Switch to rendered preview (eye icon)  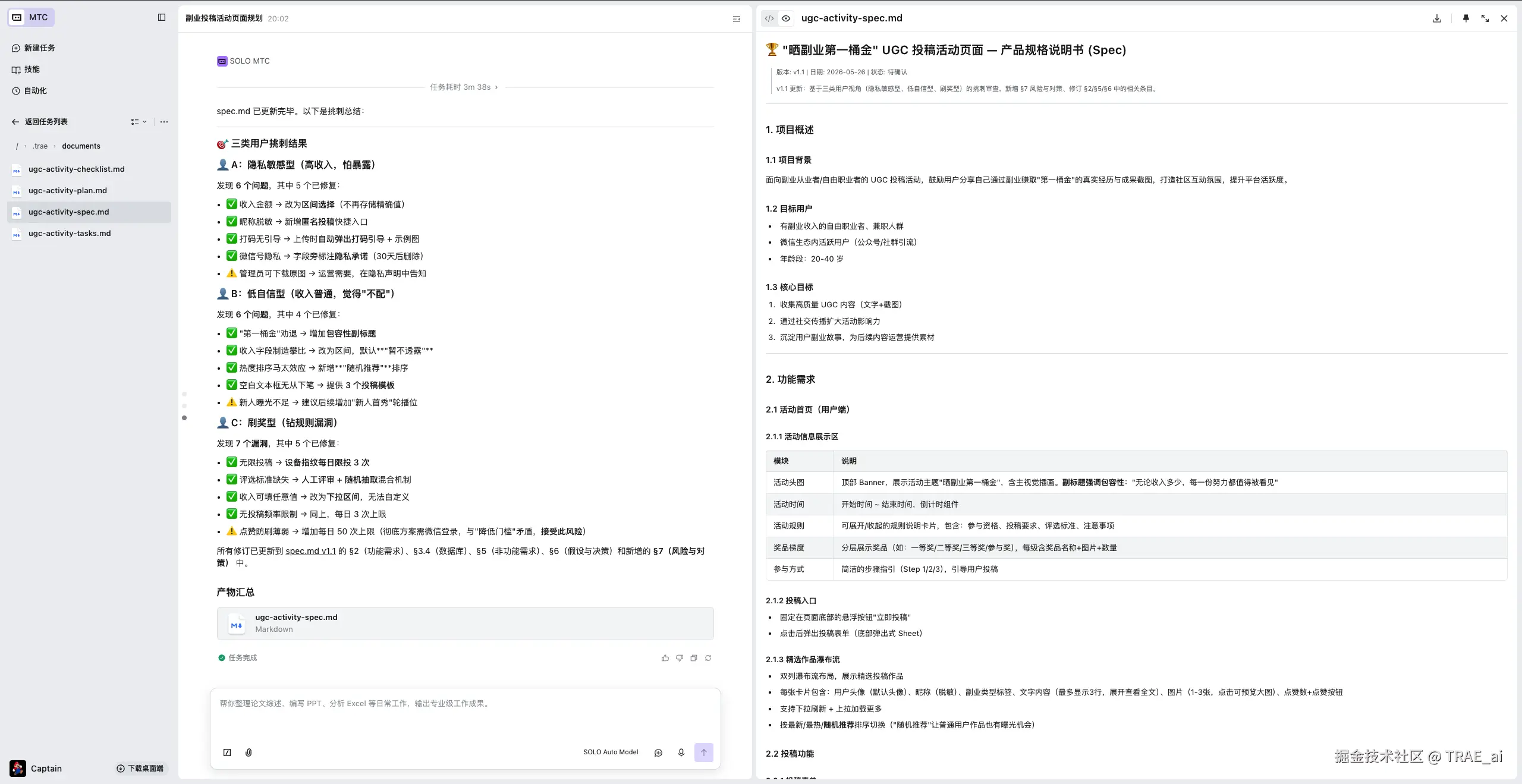[786, 18]
